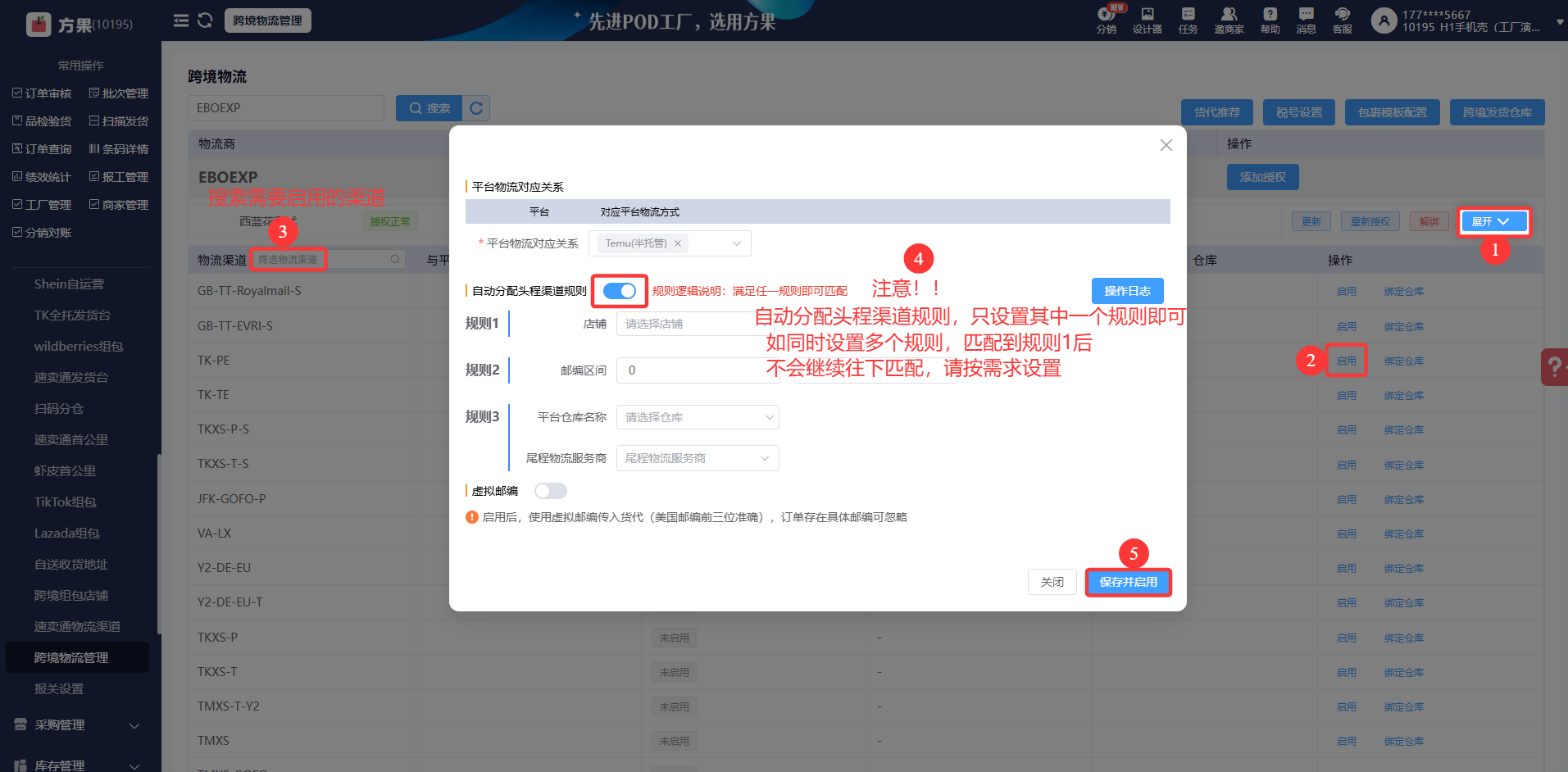Open the 任务 tasks icon
Image resolution: width=1568 pixels, height=772 pixels.
click(1188, 20)
